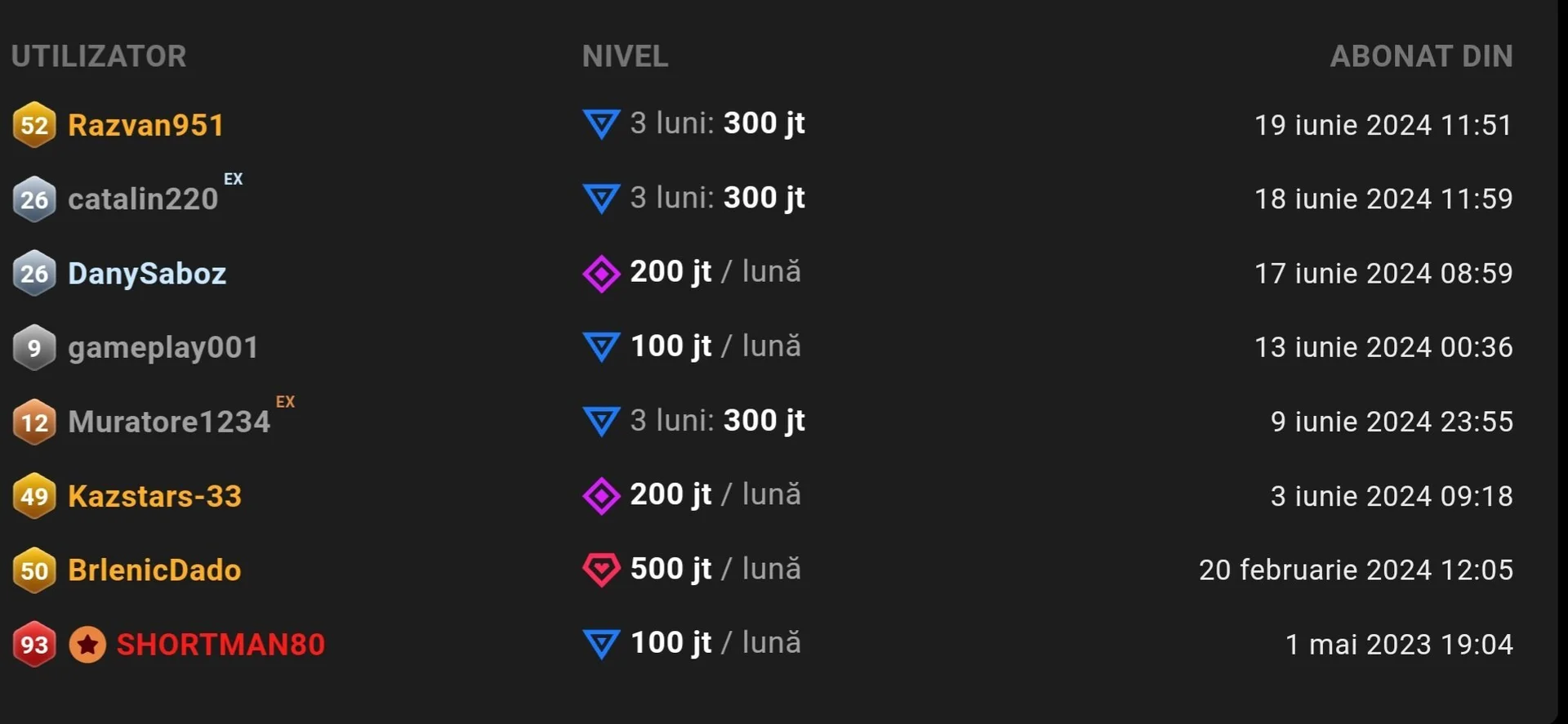Click the blue triangle tier icon in Razvan951 row
The height and width of the screenshot is (724, 1568).
coord(601,124)
